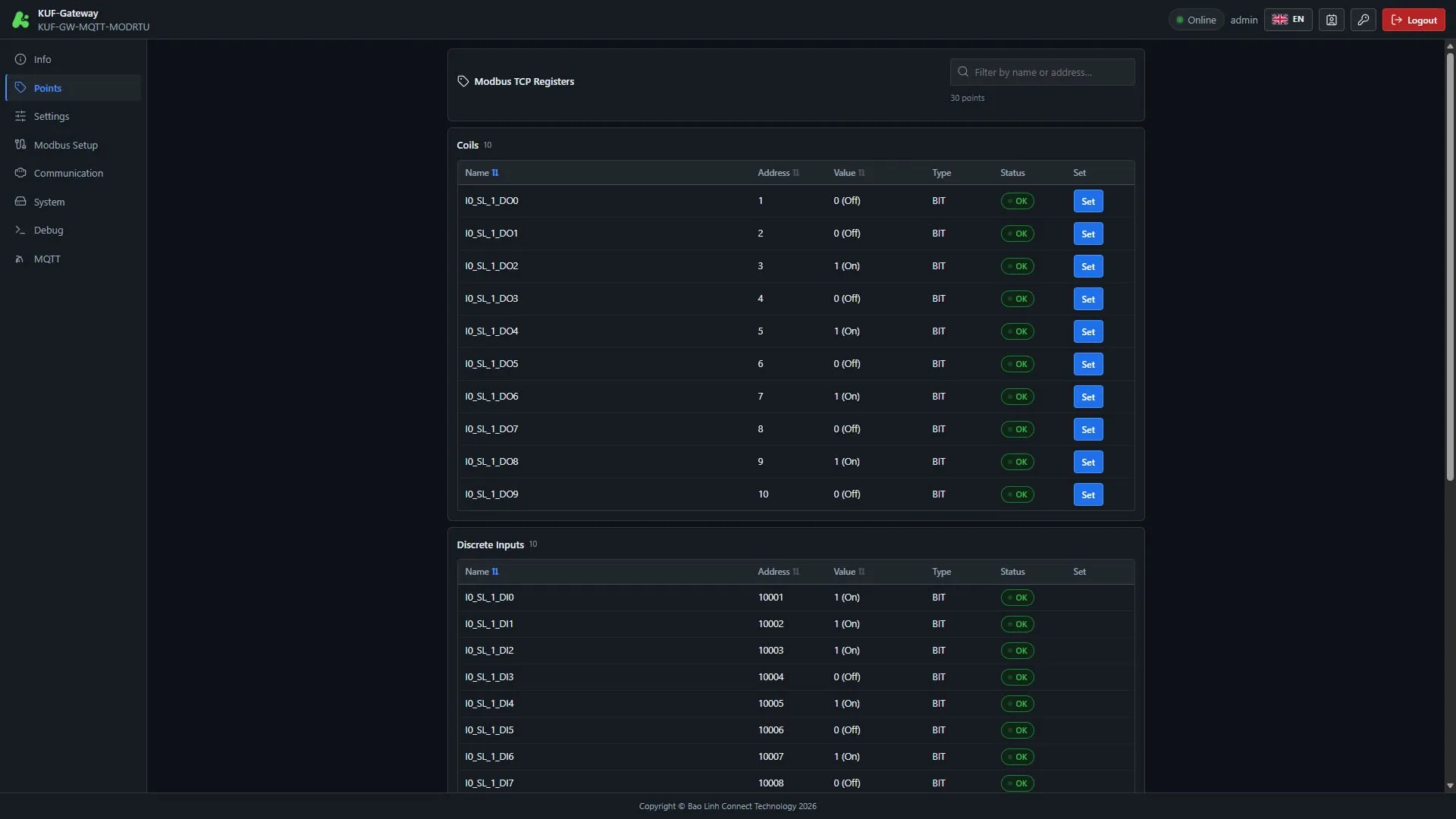
Task: Focus the Filter by name or address field
Action: click(1042, 72)
